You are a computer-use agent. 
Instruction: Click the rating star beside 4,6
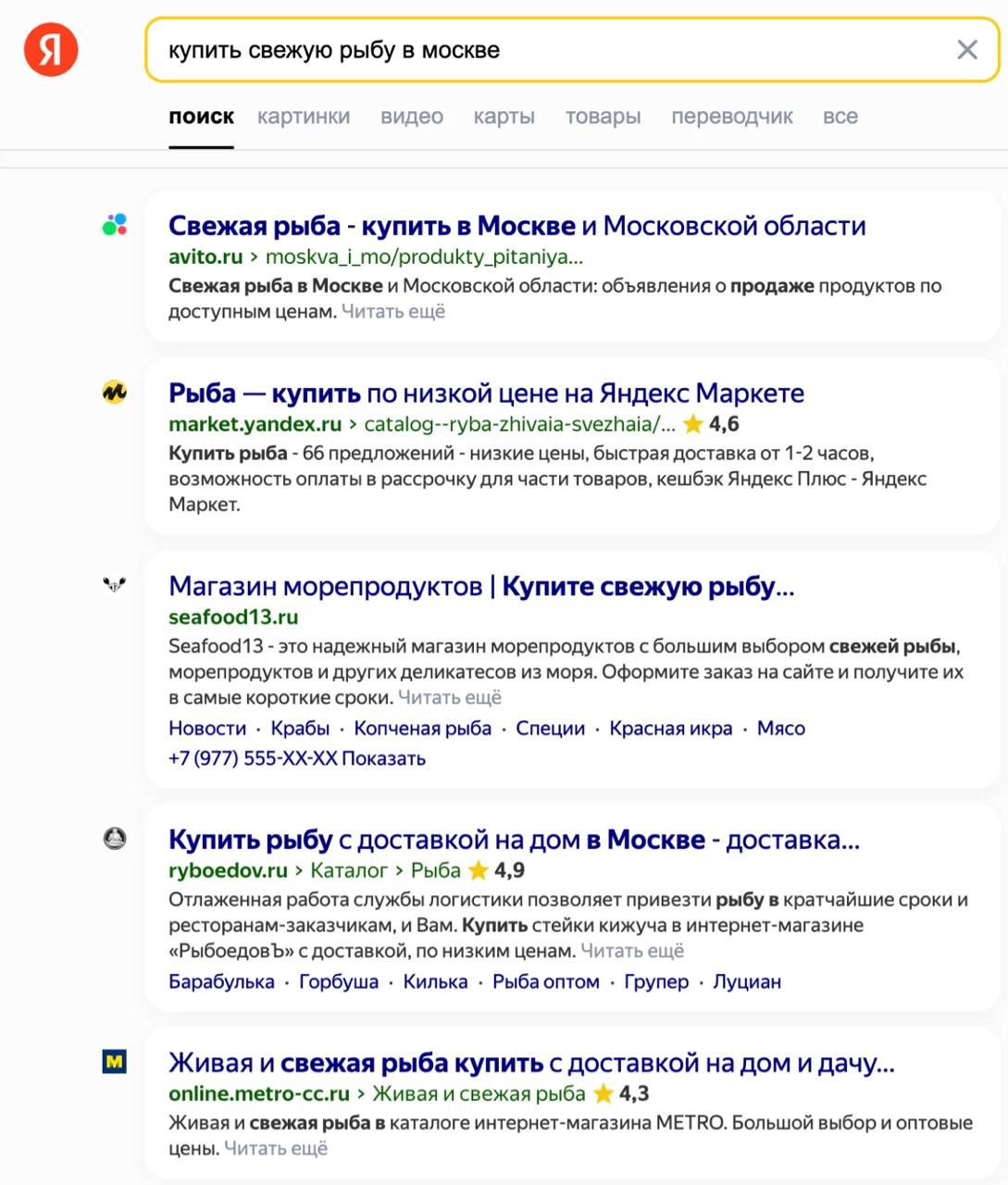[x=693, y=425]
